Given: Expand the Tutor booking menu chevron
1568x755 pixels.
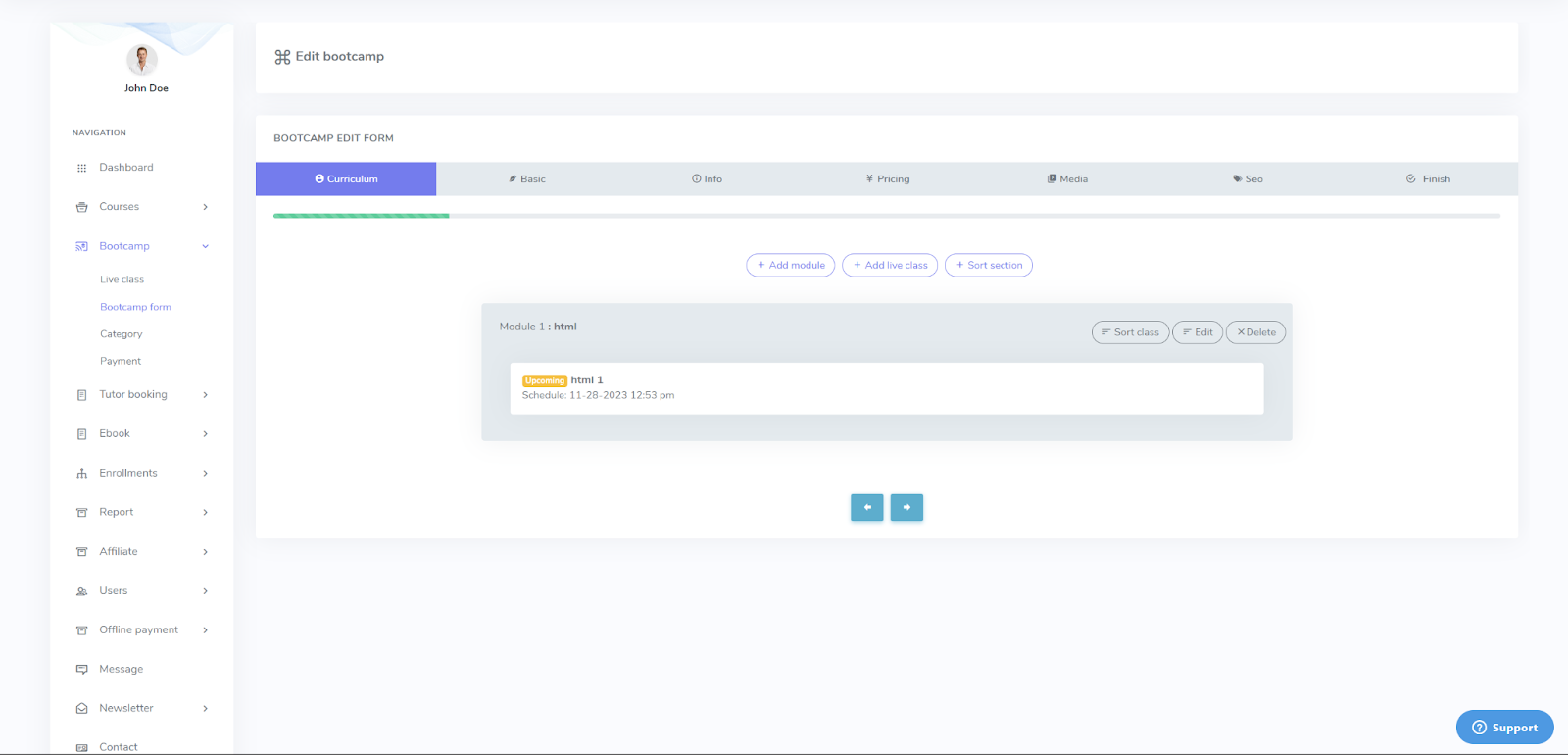Looking at the screenshot, I should click(205, 395).
